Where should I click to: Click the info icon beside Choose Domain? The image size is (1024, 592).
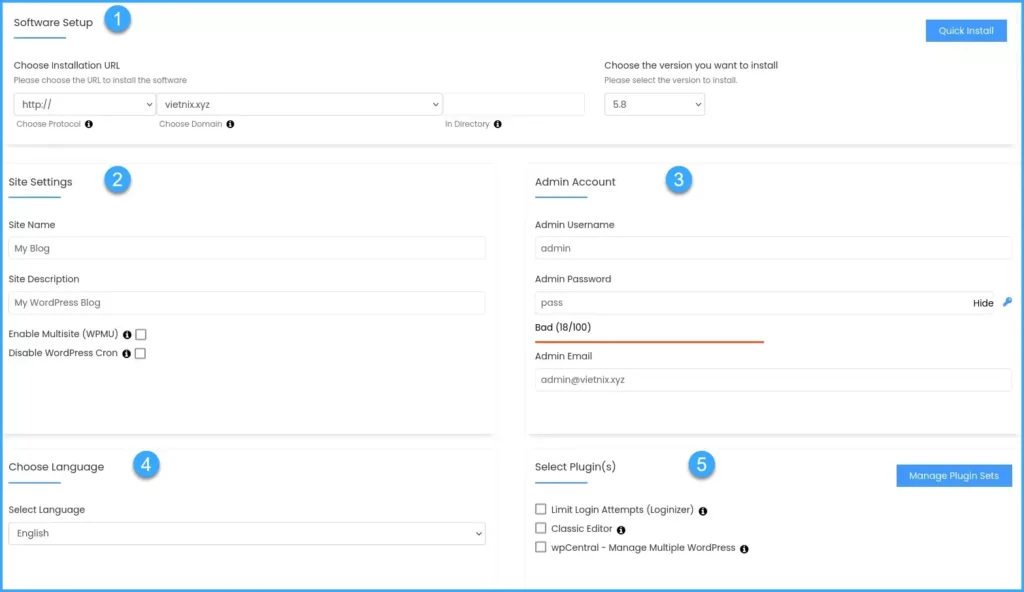pos(231,124)
